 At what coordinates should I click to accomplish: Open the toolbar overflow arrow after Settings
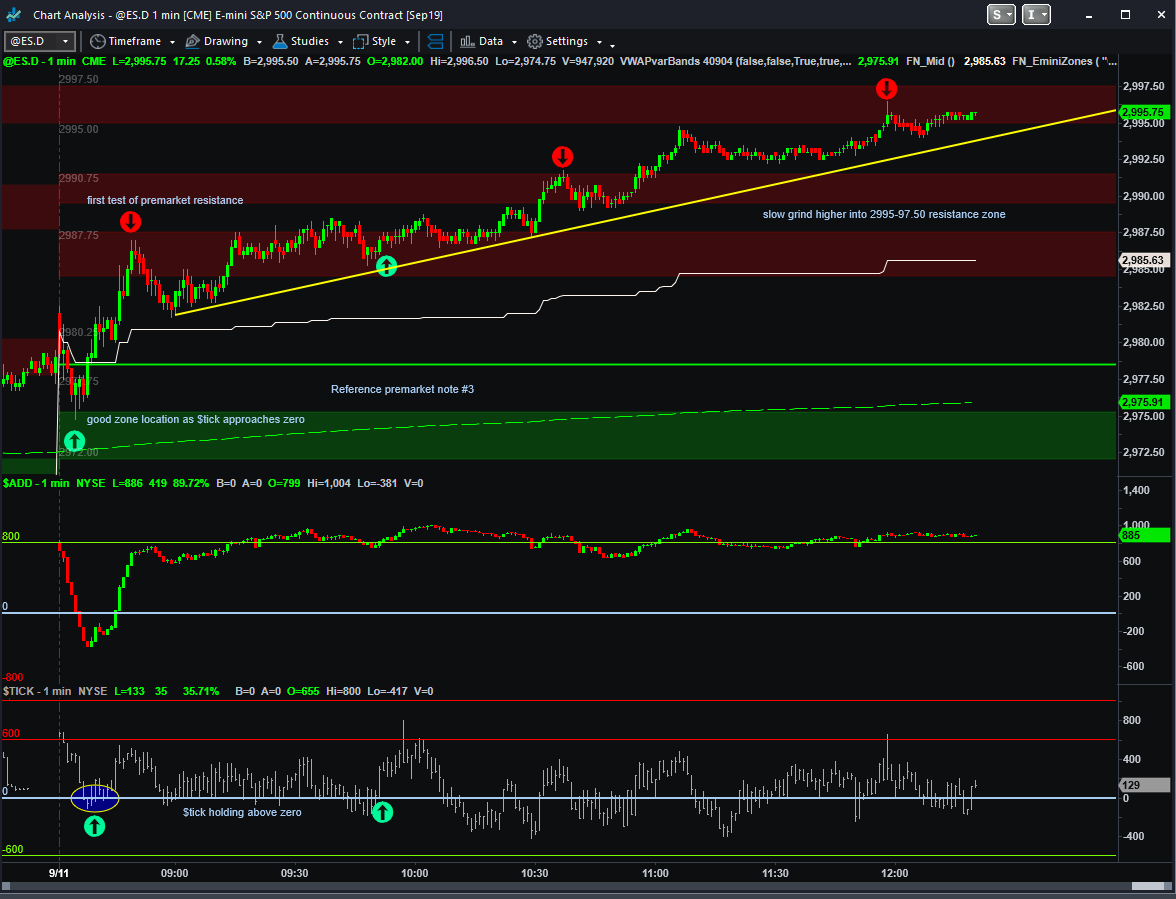click(x=612, y=45)
